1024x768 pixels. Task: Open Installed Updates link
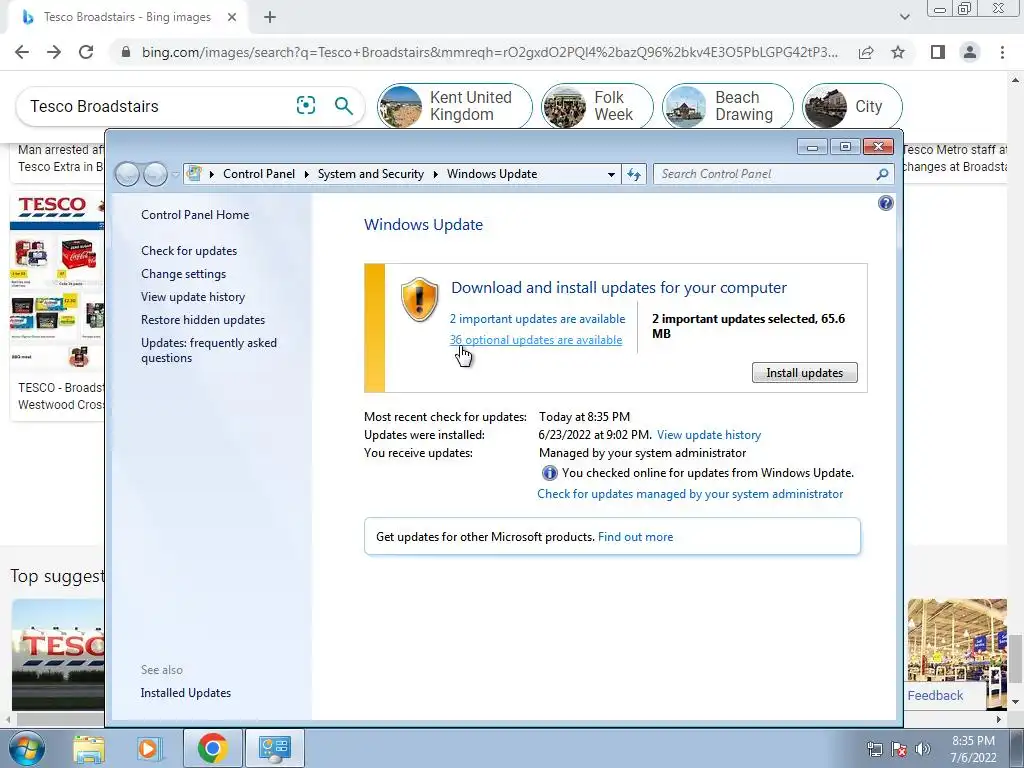tap(185, 693)
